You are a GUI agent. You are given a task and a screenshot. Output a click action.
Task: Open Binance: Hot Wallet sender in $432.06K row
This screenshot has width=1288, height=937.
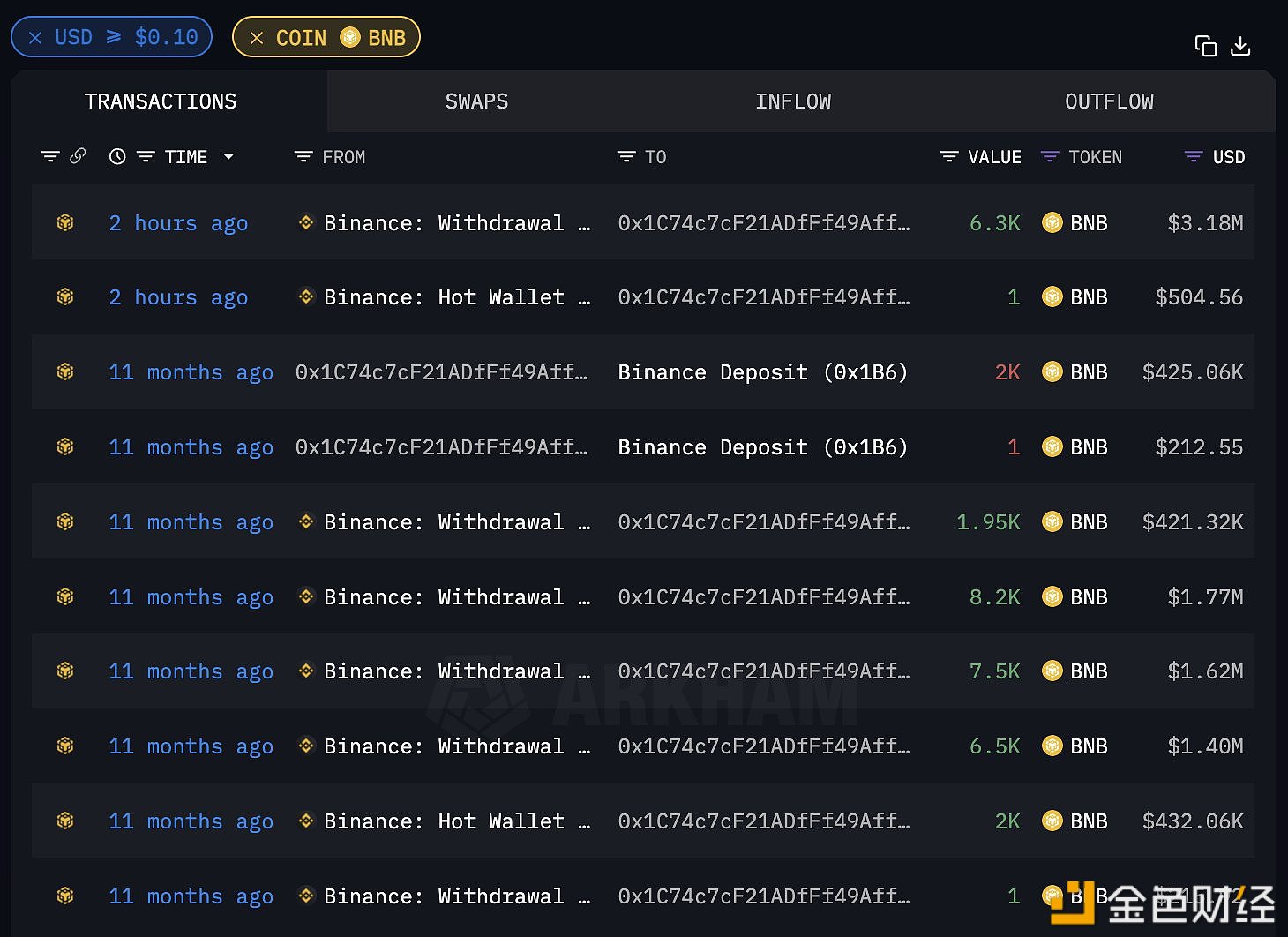pyautogui.click(x=456, y=821)
